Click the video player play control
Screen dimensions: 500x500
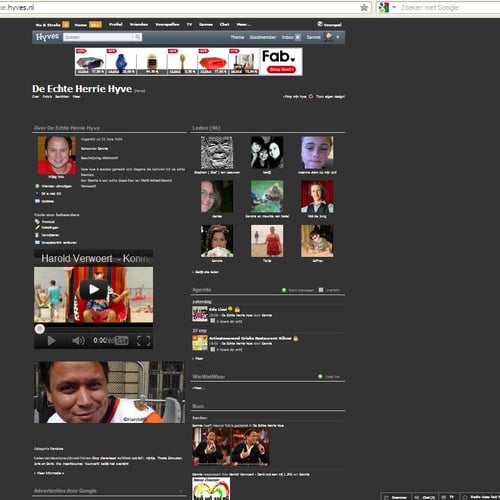click(51, 341)
